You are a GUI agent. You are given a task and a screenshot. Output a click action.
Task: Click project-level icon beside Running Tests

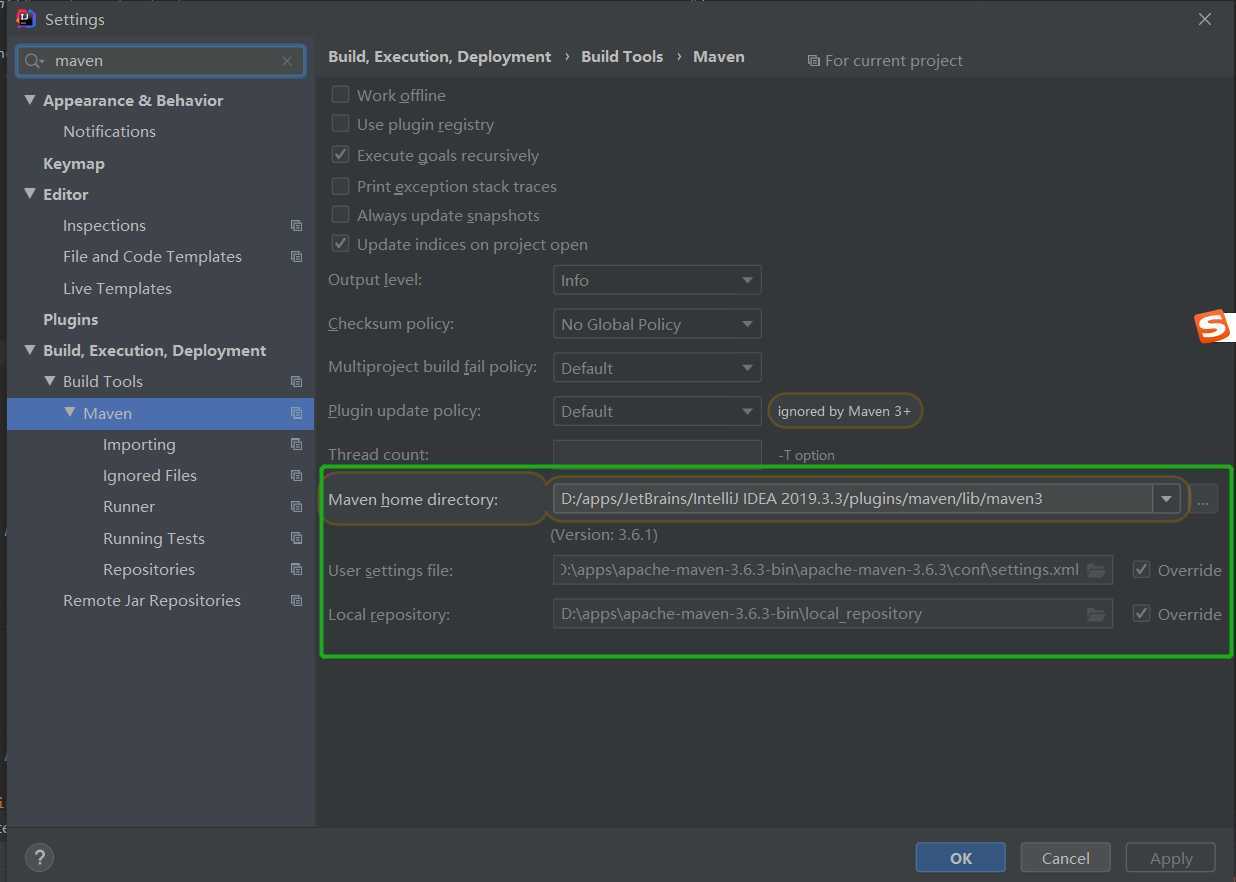point(296,538)
